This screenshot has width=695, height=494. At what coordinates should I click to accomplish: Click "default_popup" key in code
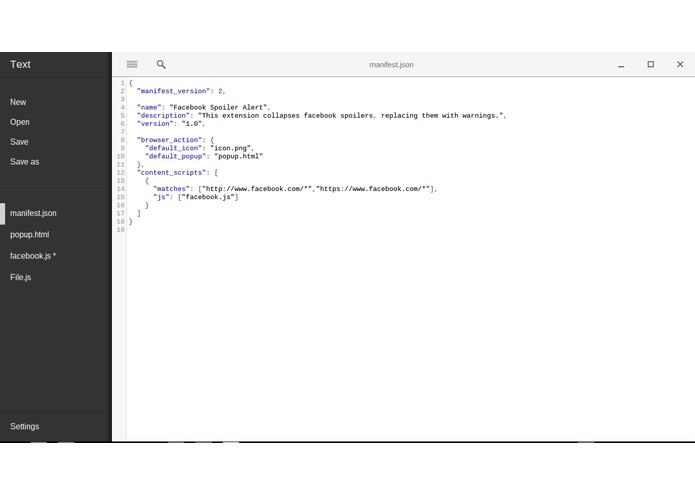[176, 156]
